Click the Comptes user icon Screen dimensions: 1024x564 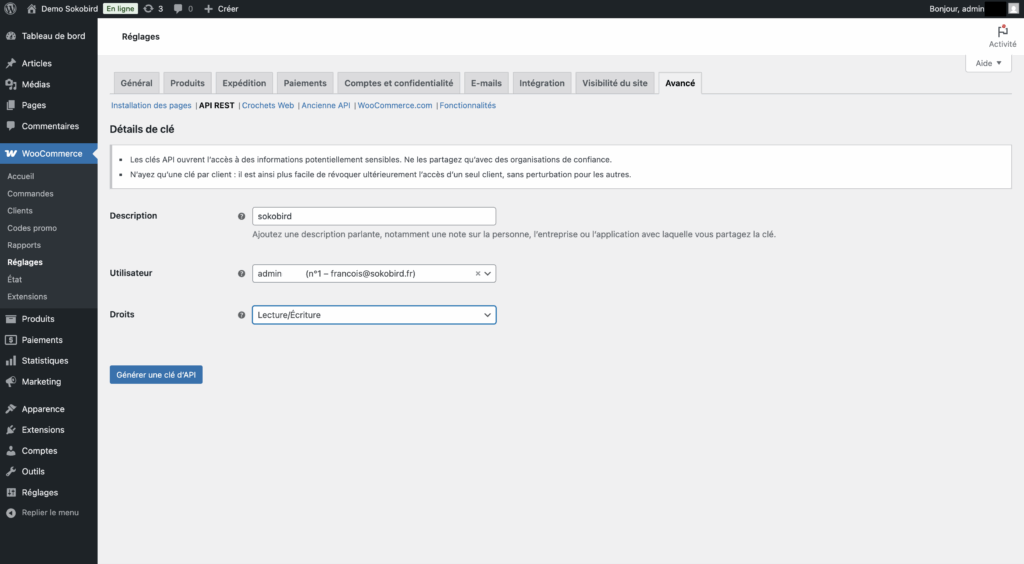[11, 450]
